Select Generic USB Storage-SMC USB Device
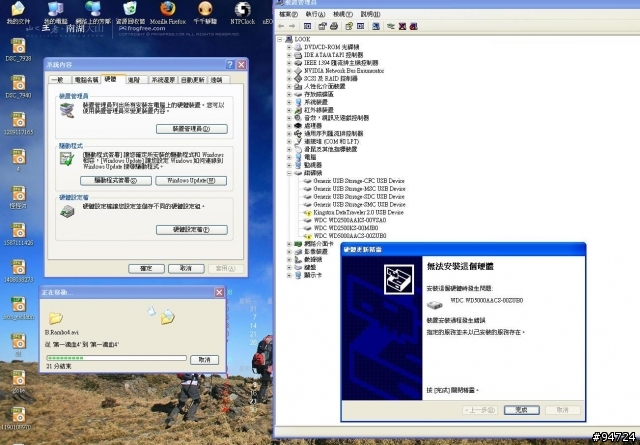 pyautogui.click(x=359, y=205)
